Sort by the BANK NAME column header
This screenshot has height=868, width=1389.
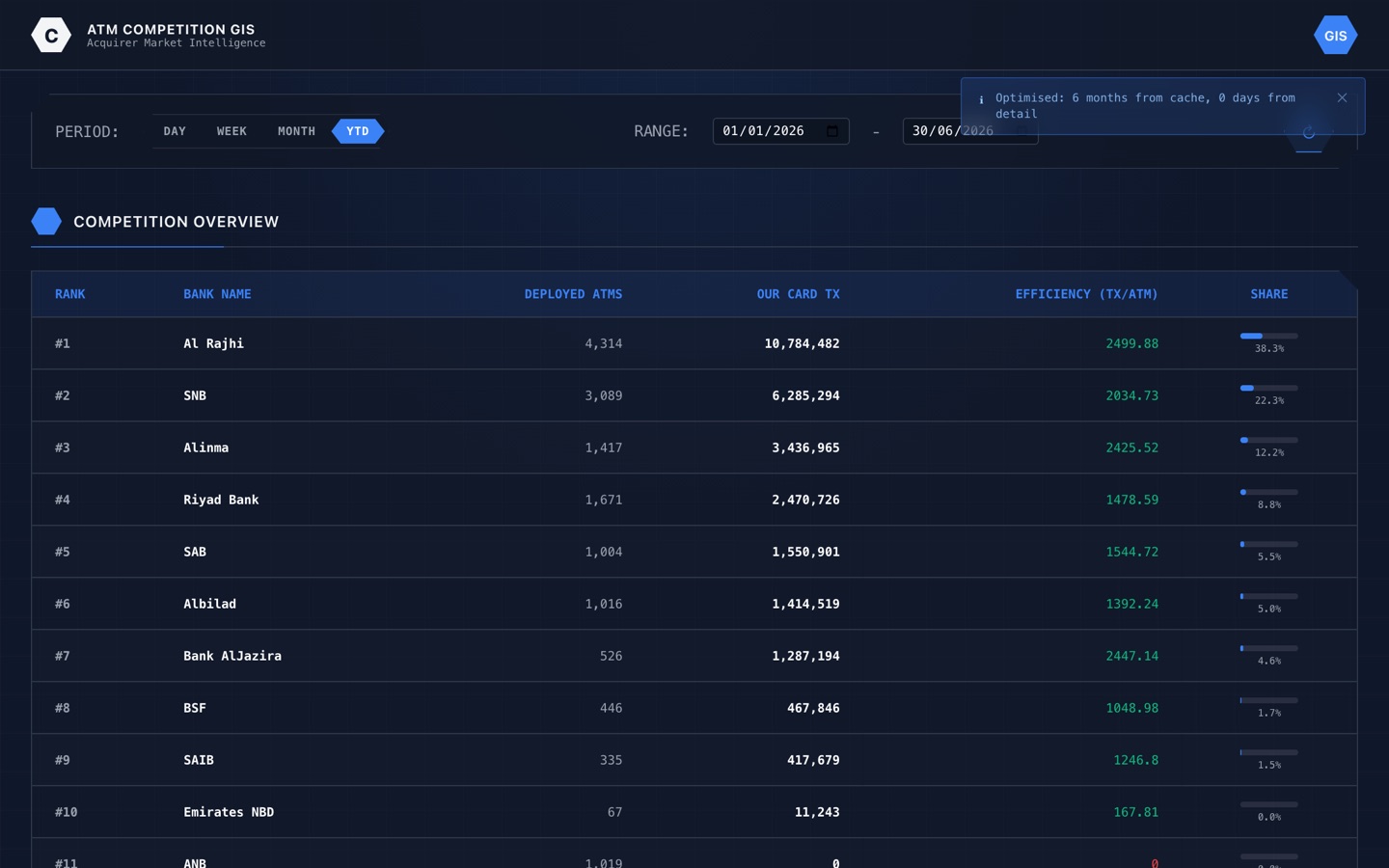point(217,294)
